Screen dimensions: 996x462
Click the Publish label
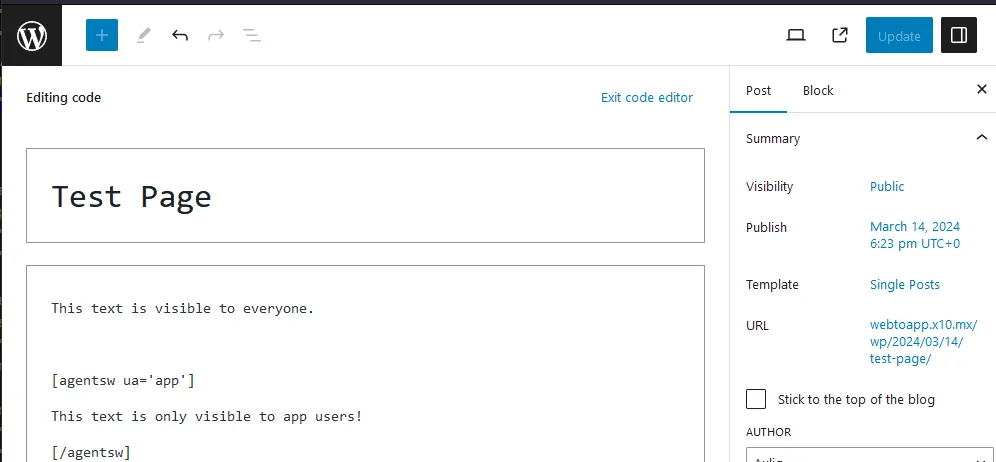coord(766,228)
